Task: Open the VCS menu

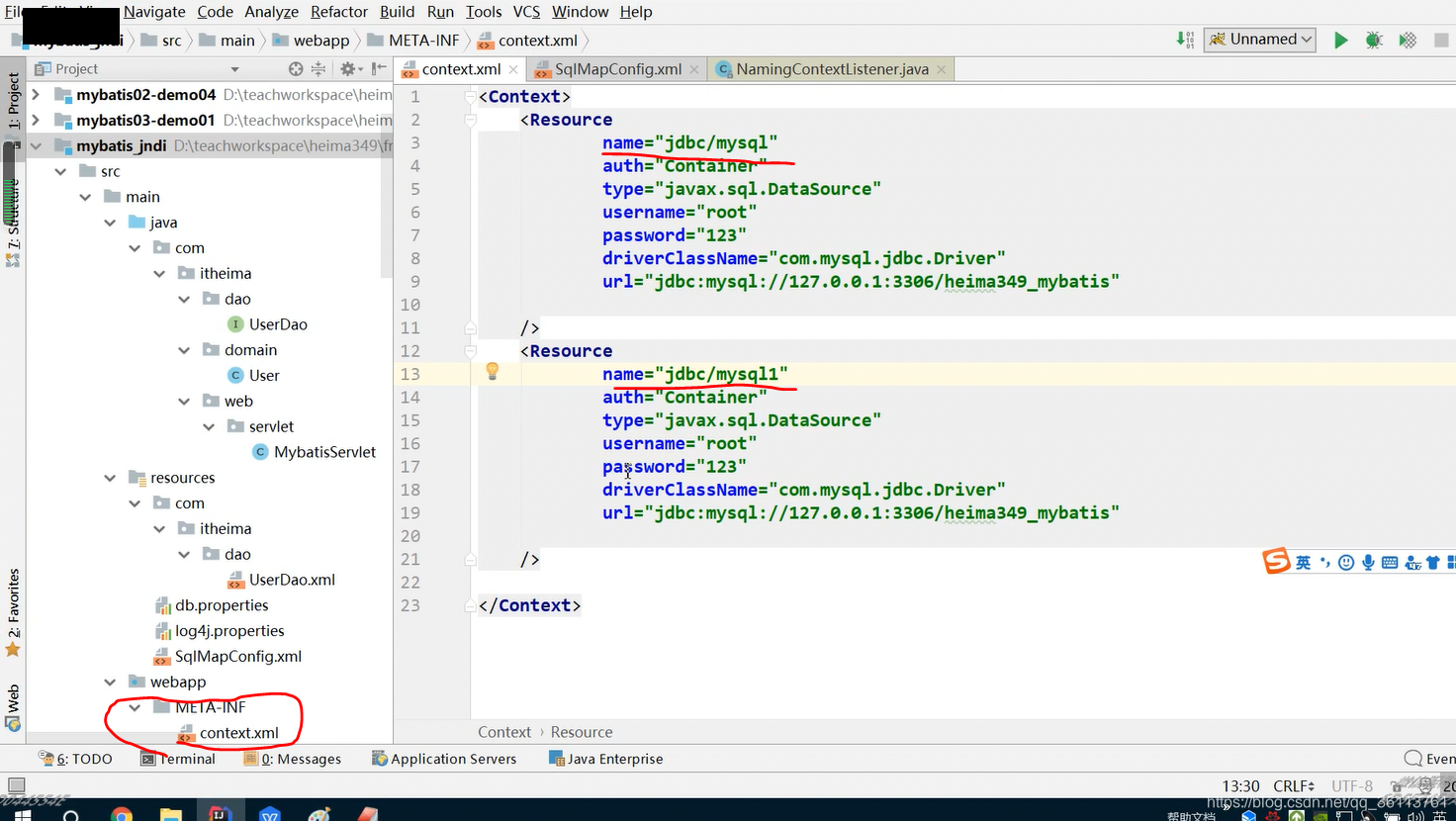Action: pyautogui.click(x=526, y=12)
